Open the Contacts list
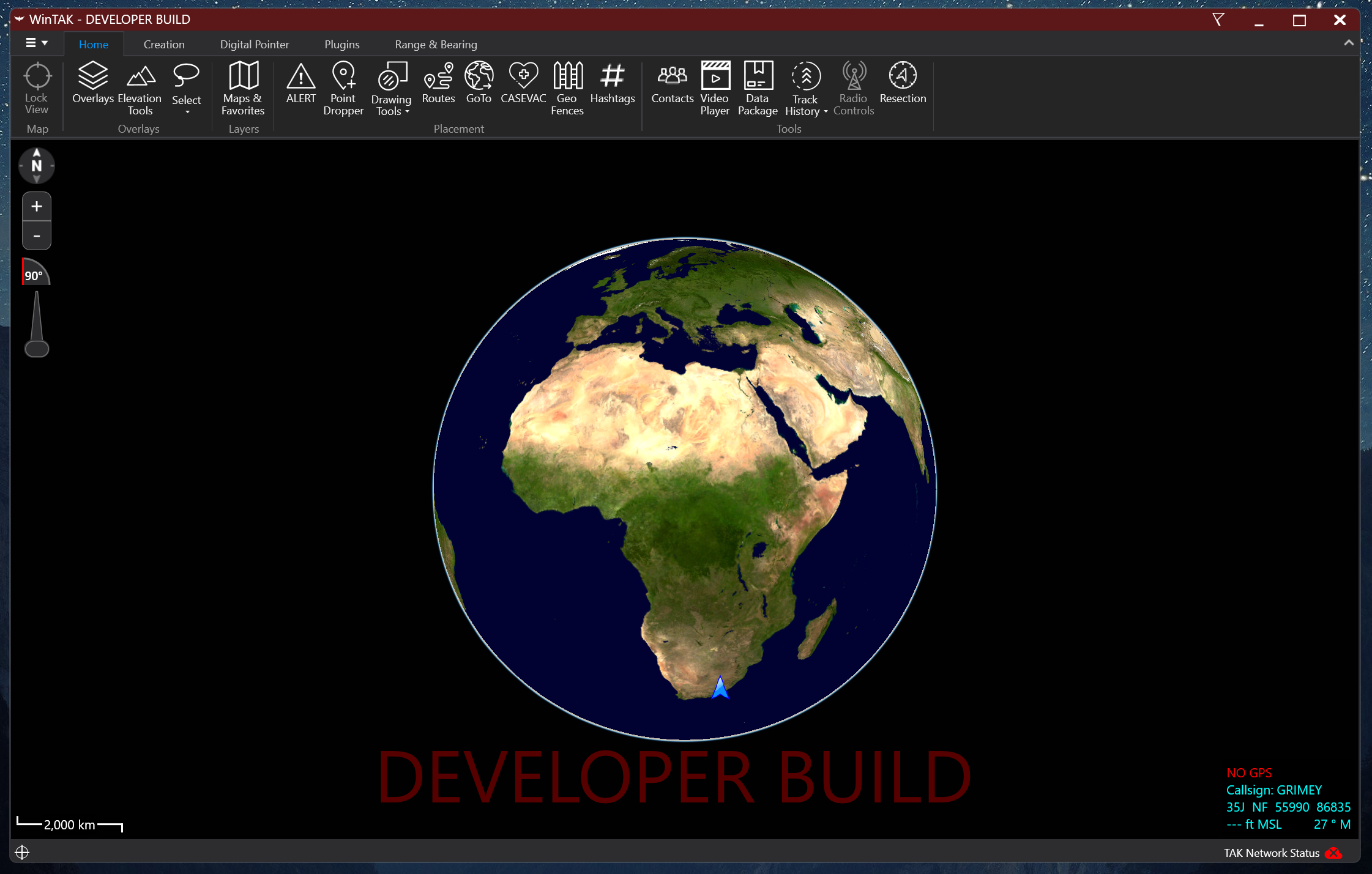 [x=673, y=83]
